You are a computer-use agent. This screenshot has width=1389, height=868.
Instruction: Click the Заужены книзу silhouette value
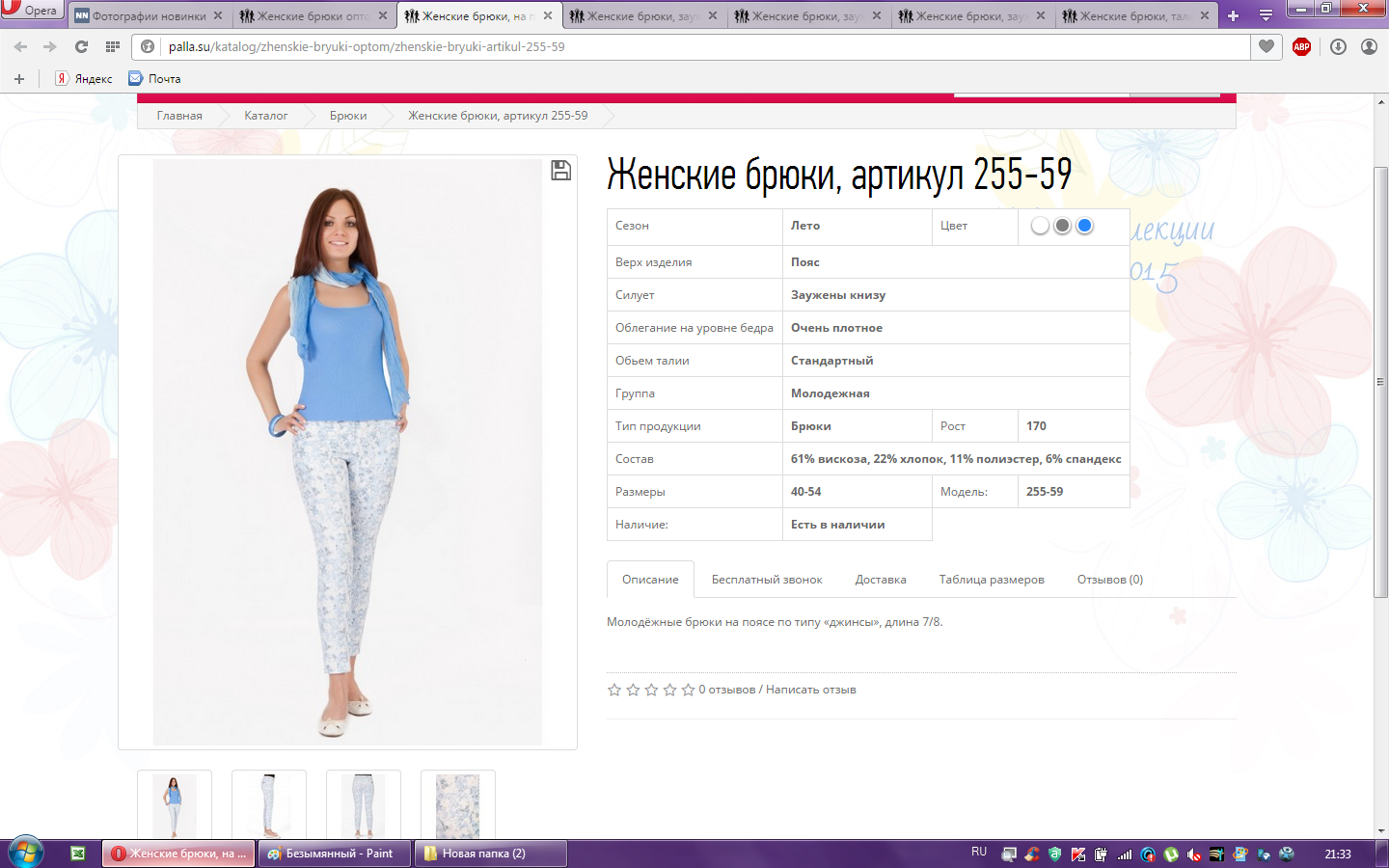click(x=838, y=295)
